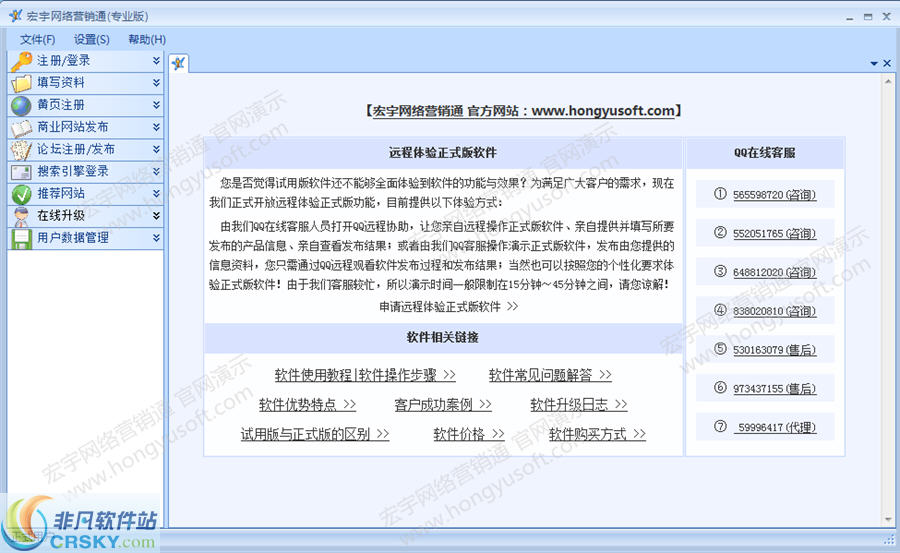Screen dimensions: 900x553
Task: Click the key icon beside 注册/登录
Action: coord(21,61)
